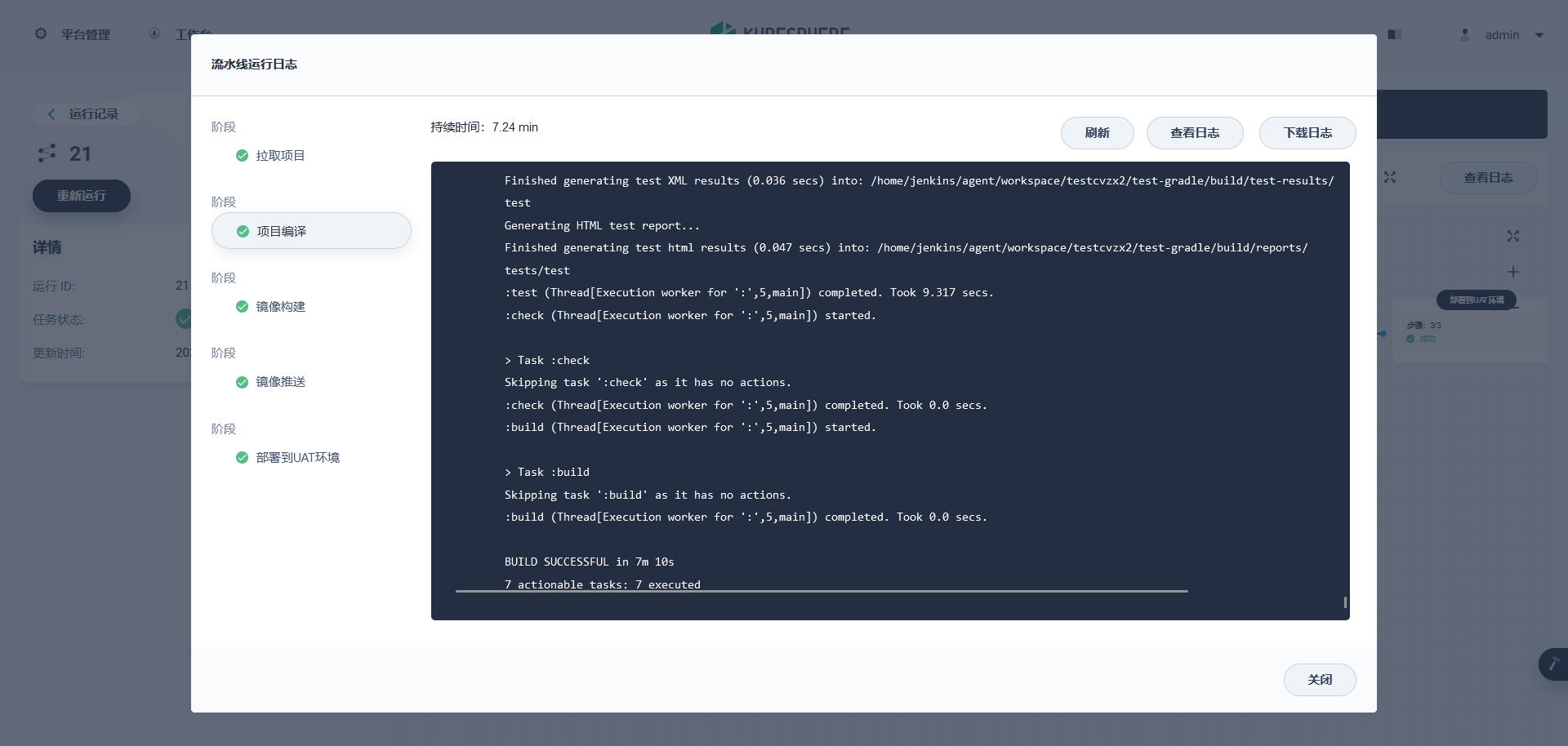The image size is (1568, 746).
Task: Click the '> Task :build' log line
Action: pyautogui.click(x=547, y=473)
